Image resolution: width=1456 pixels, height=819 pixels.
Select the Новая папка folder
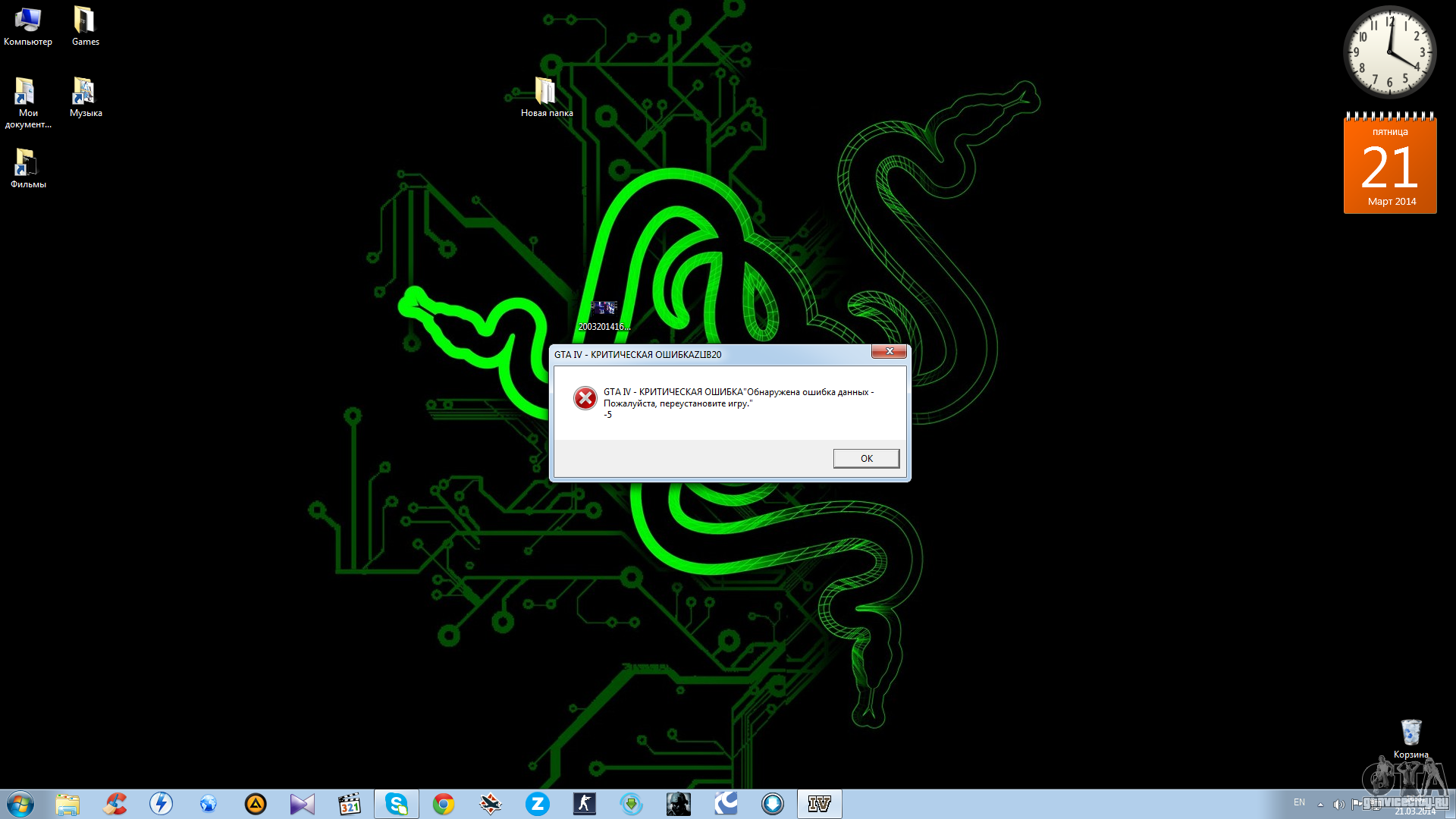546,97
